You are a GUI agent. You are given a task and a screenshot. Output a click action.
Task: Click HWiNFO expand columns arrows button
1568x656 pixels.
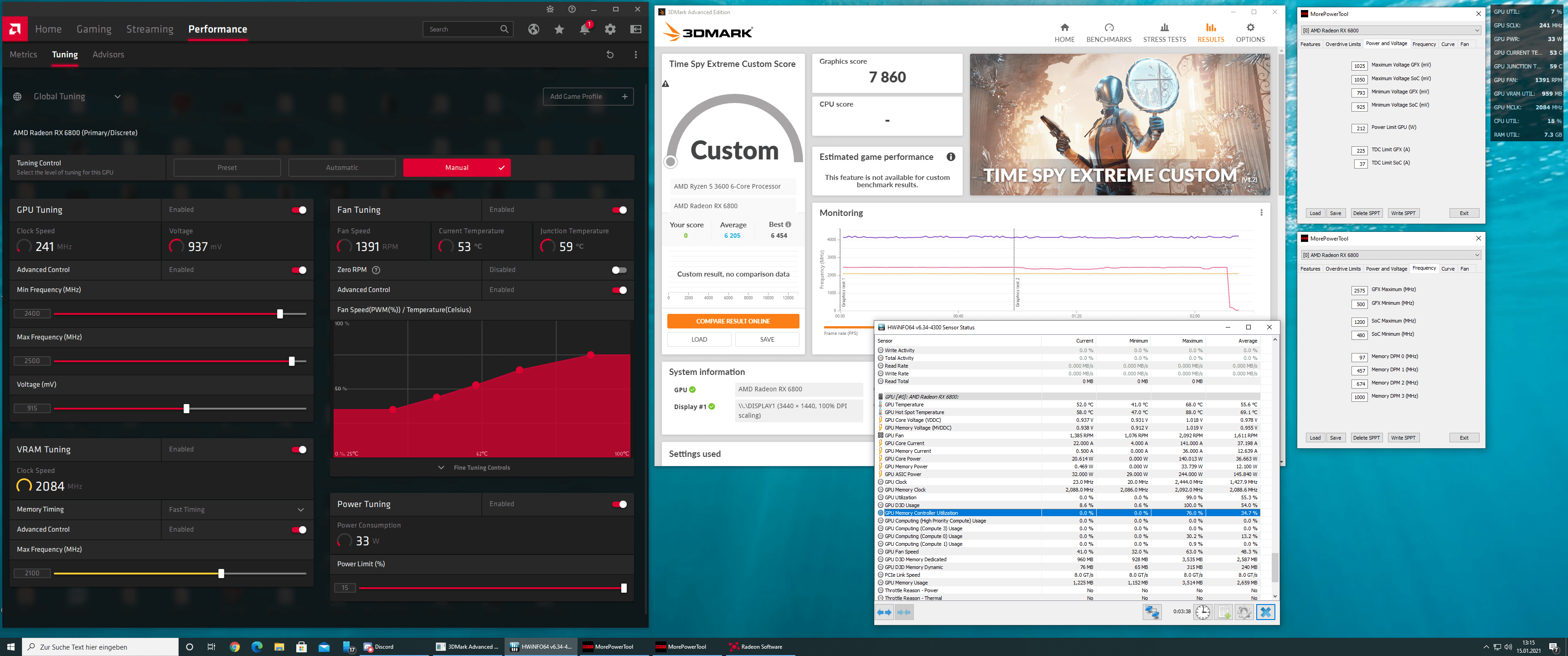(x=884, y=612)
